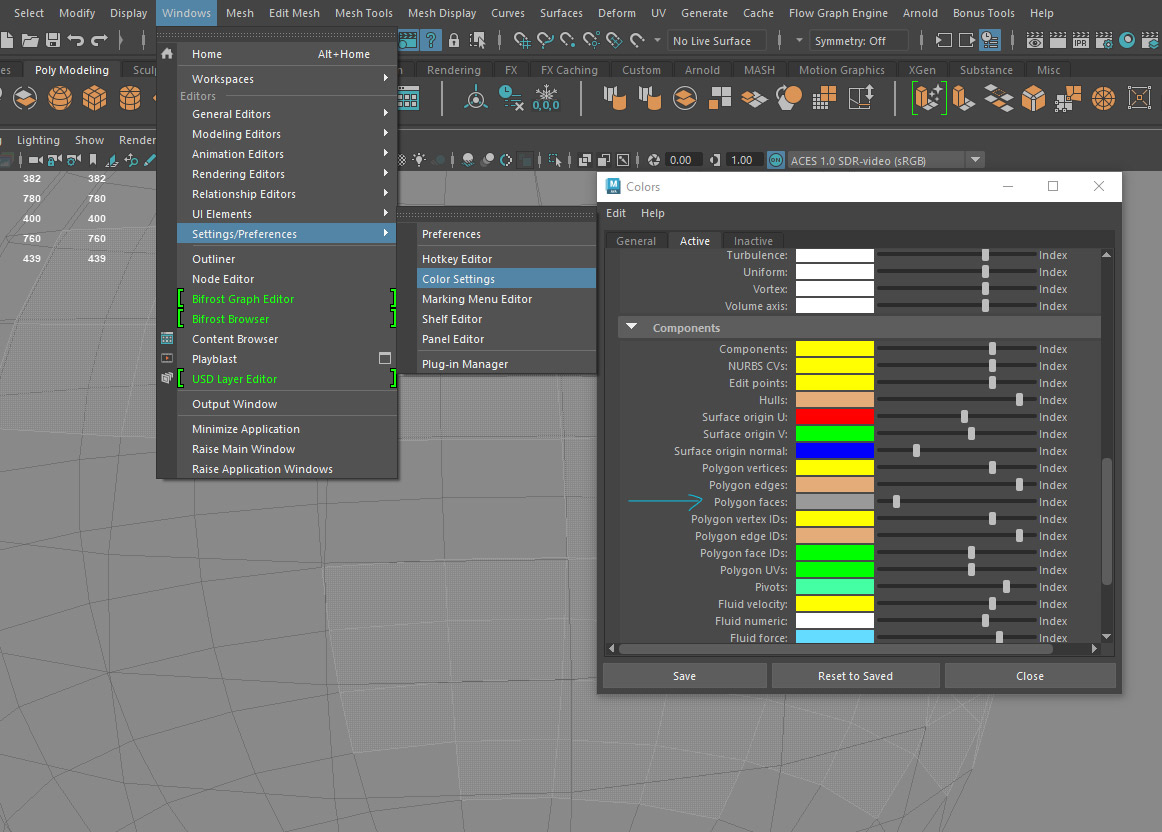Click the snowflake freeze transformations shelf icon
This screenshot has width=1162, height=832.
click(546, 97)
